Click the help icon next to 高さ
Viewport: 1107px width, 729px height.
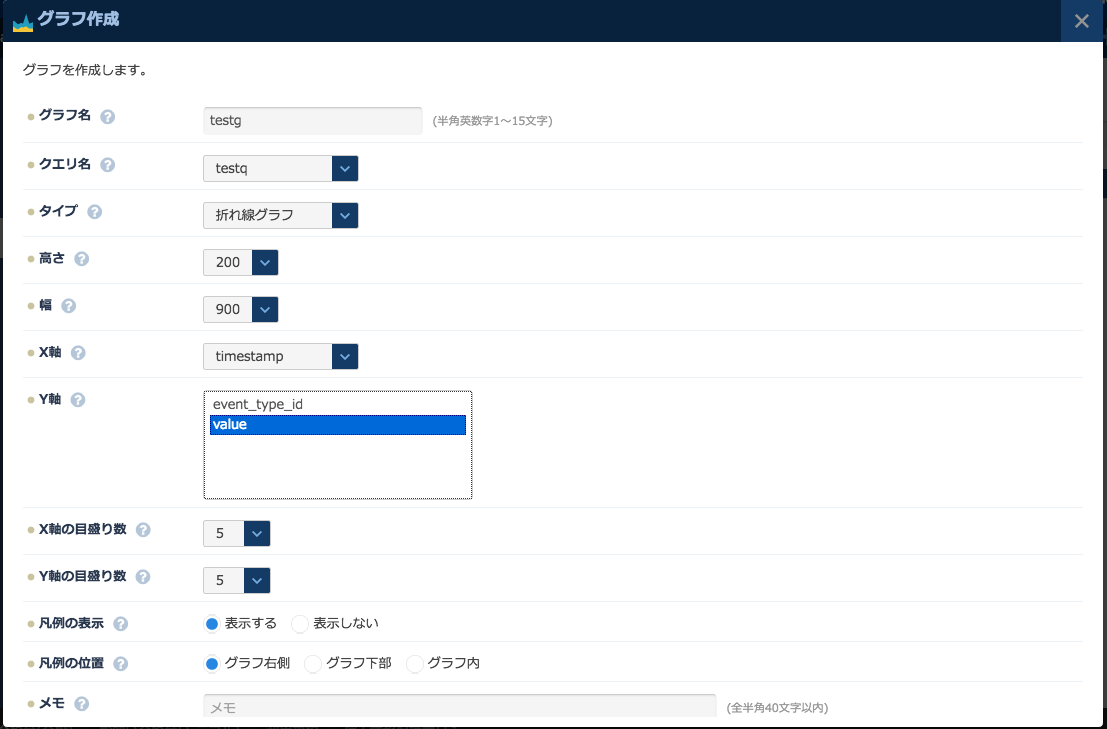(x=82, y=259)
